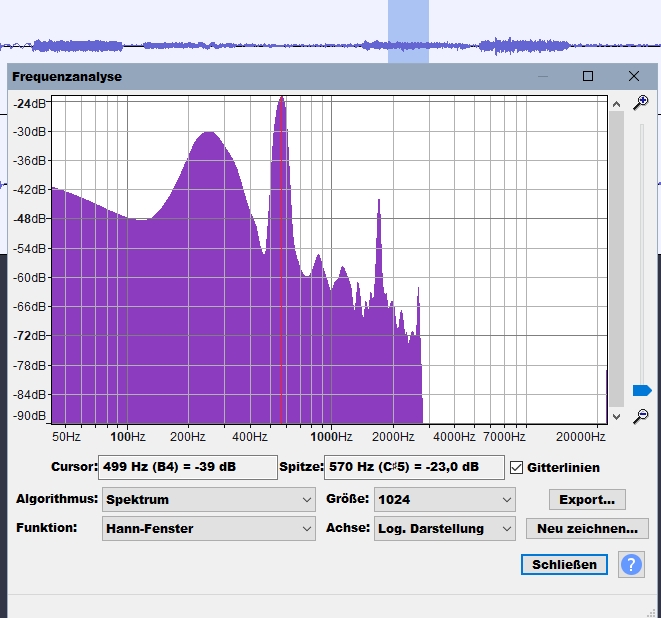The height and width of the screenshot is (618, 661).
Task: Open help via the question mark icon
Action: pyautogui.click(x=631, y=564)
